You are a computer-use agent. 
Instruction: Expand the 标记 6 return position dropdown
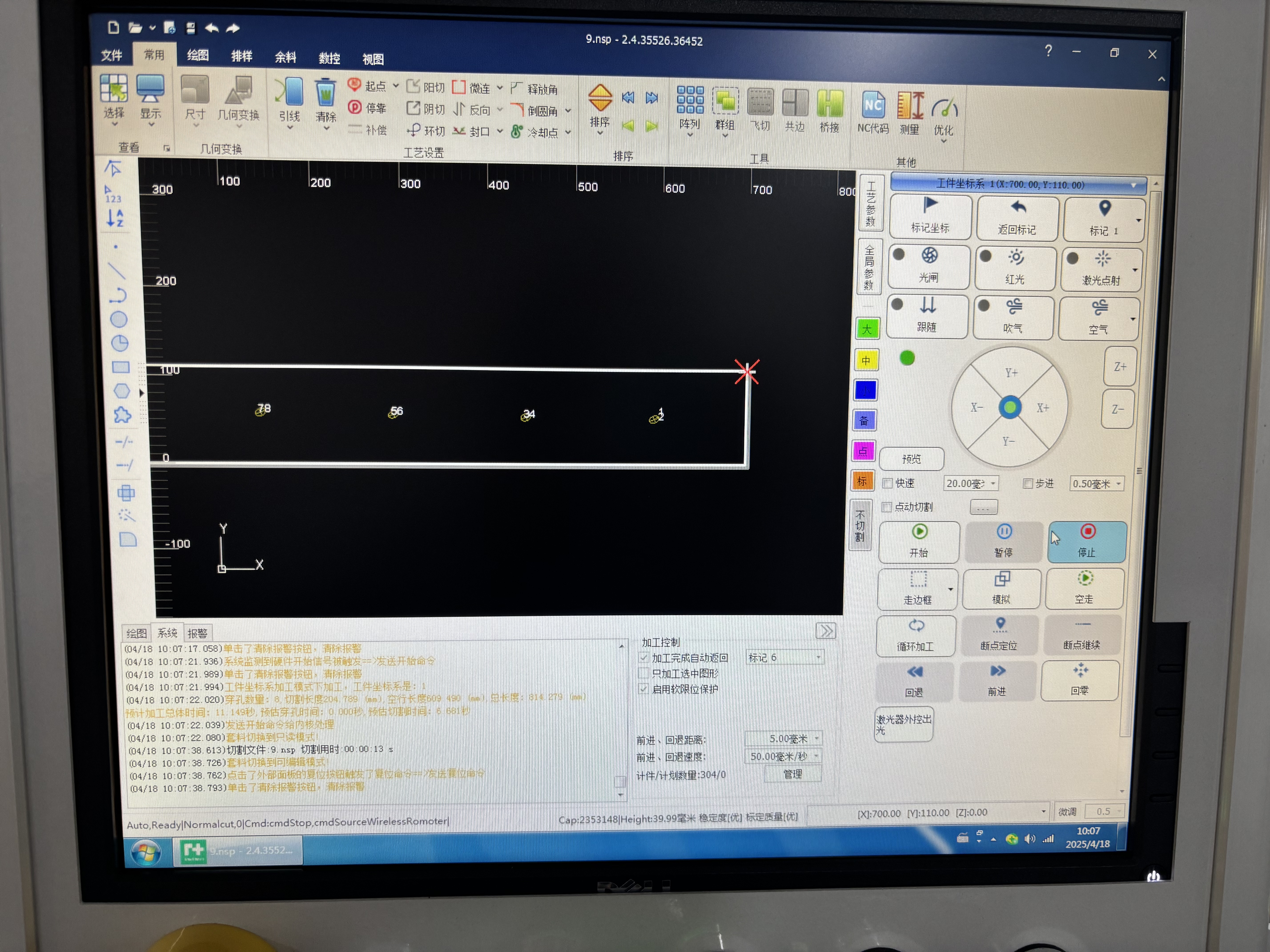[x=818, y=658]
